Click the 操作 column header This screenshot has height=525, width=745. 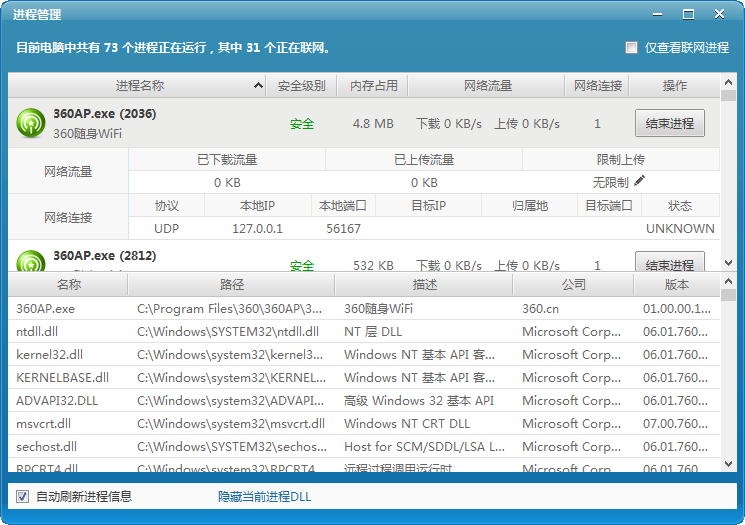674,86
